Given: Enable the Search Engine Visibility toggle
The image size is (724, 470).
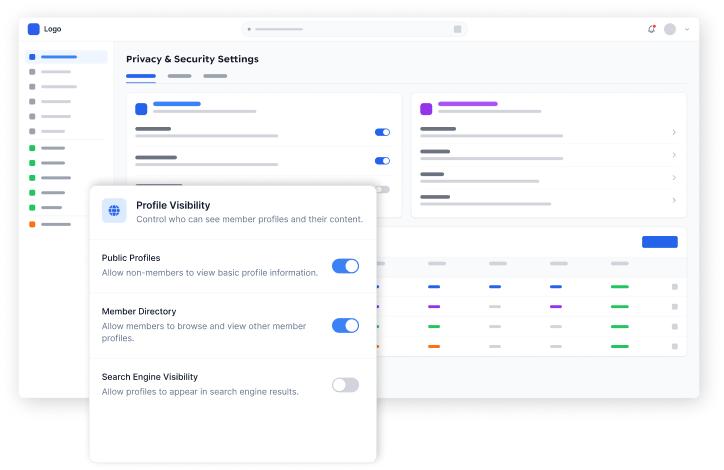Looking at the screenshot, I should pos(345,385).
